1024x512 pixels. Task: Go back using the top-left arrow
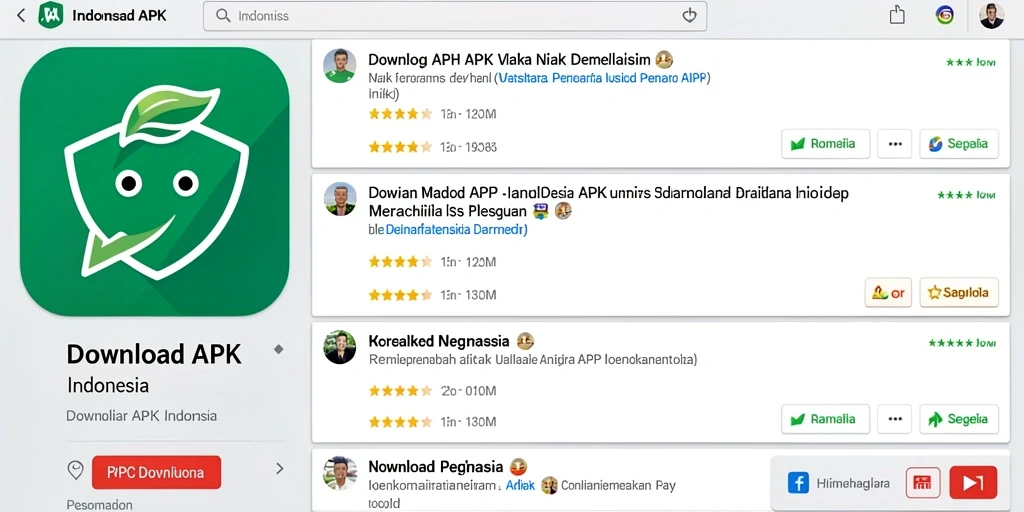[21, 16]
